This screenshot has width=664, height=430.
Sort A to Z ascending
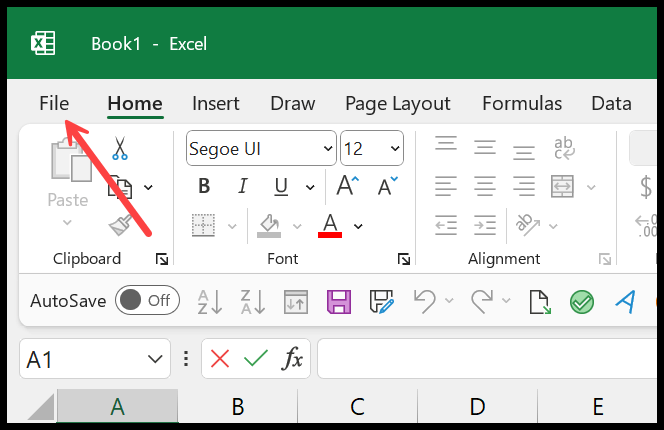[x=210, y=302]
